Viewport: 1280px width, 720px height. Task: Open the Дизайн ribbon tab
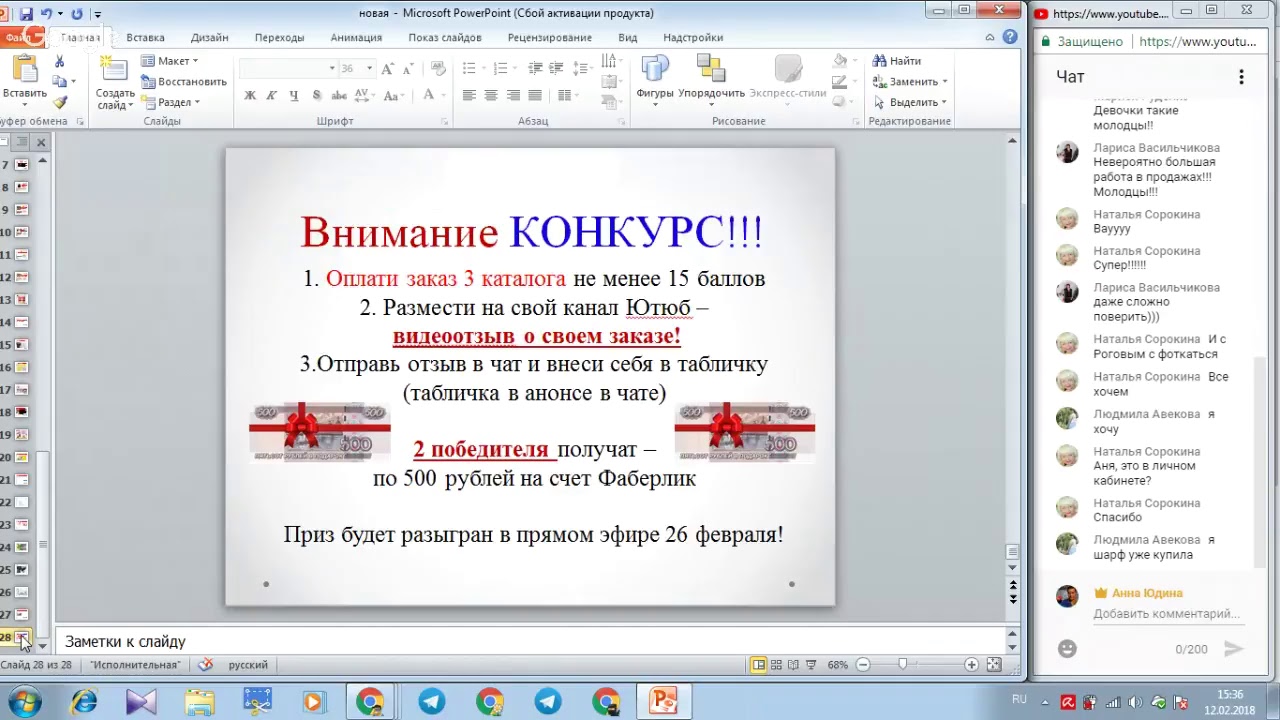tap(209, 37)
